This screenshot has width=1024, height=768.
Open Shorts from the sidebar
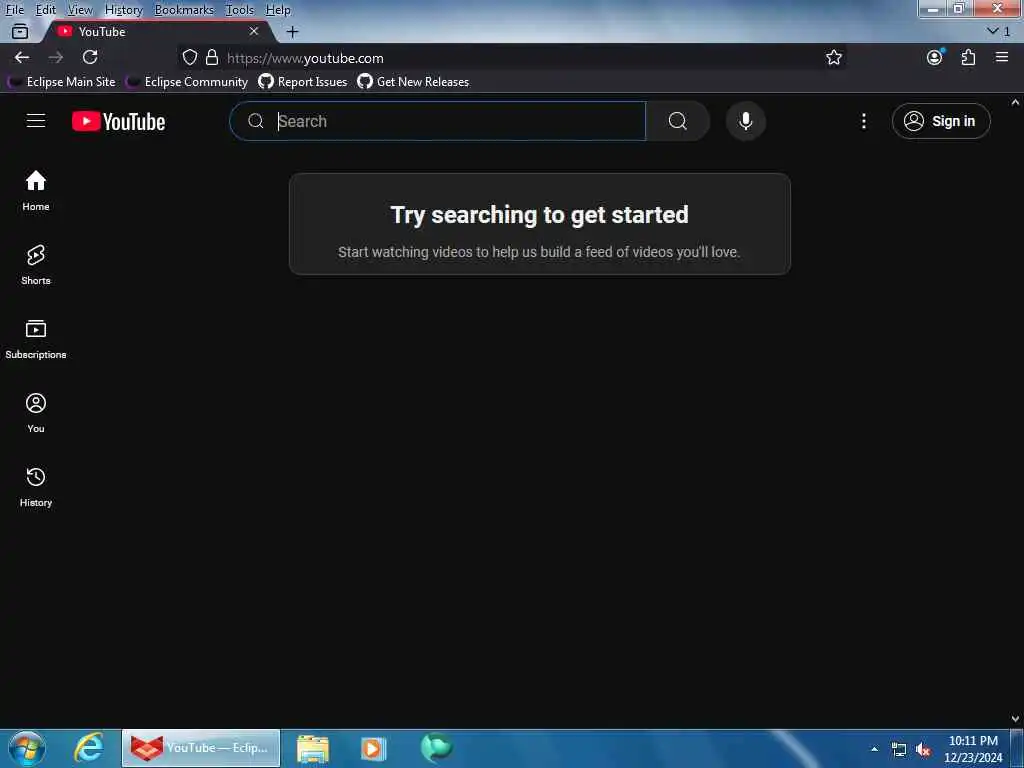36,264
